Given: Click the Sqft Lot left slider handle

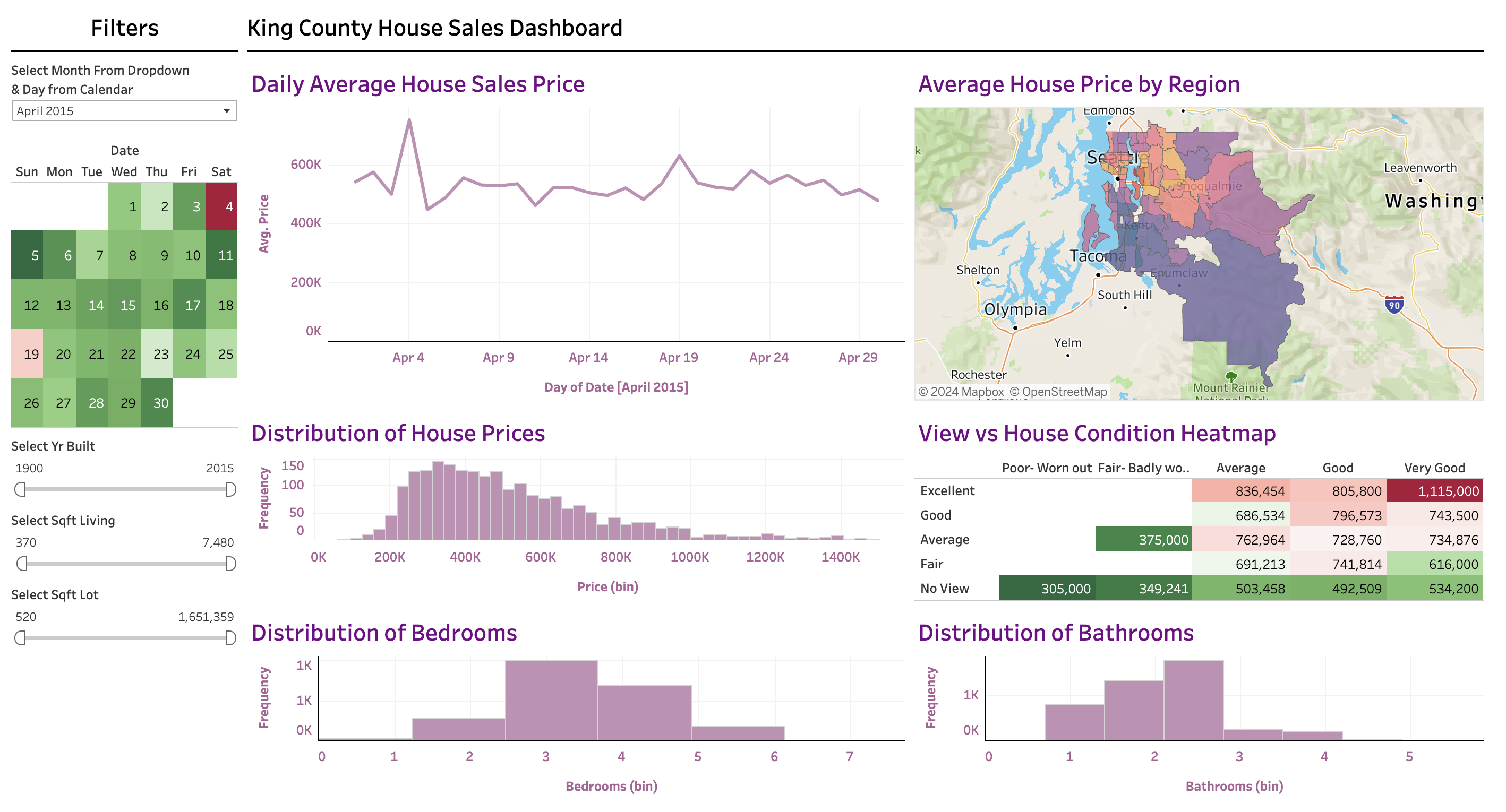Looking at the screenshot, I should [20, 638].
